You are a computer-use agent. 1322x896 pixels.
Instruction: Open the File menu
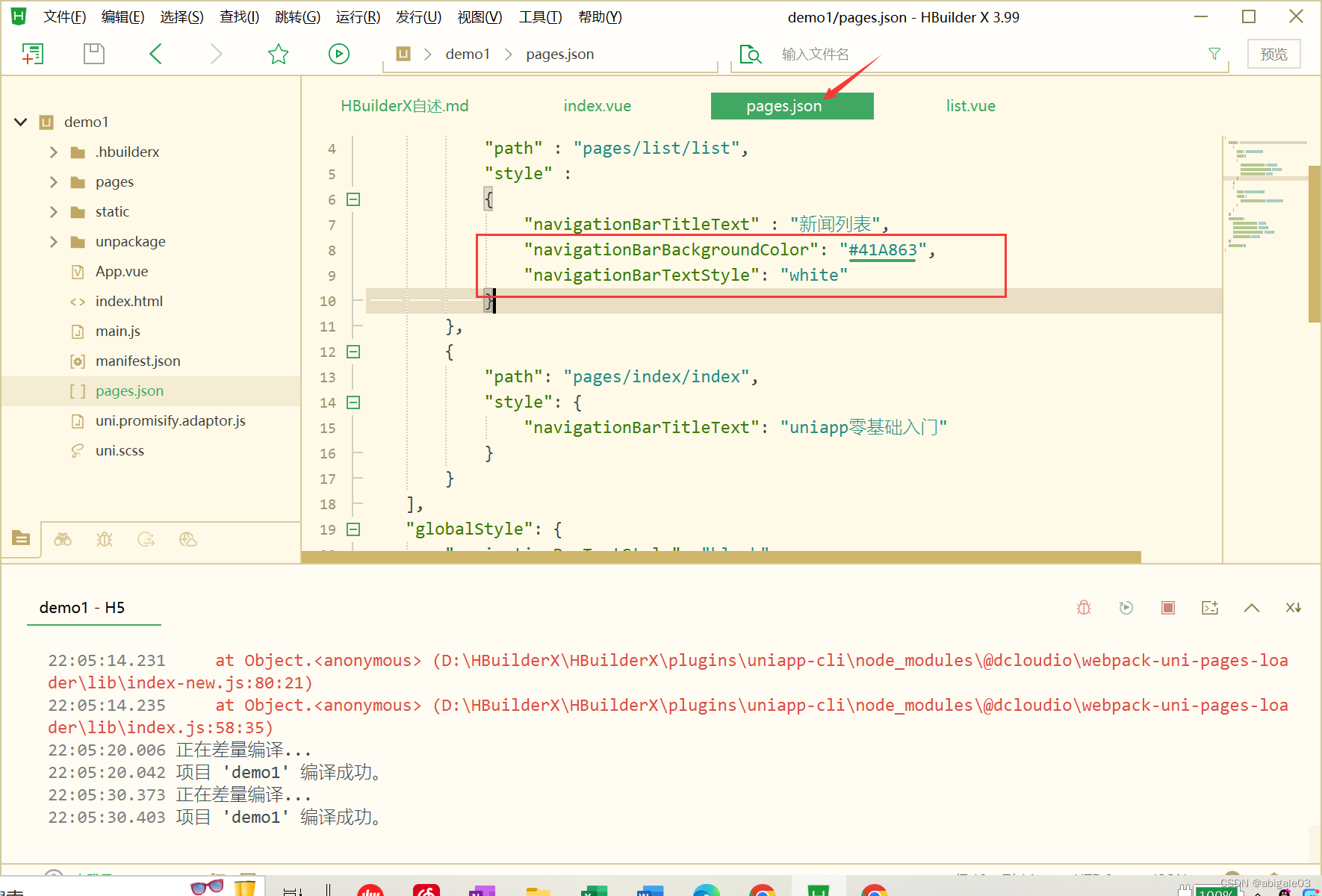(64, 17)
